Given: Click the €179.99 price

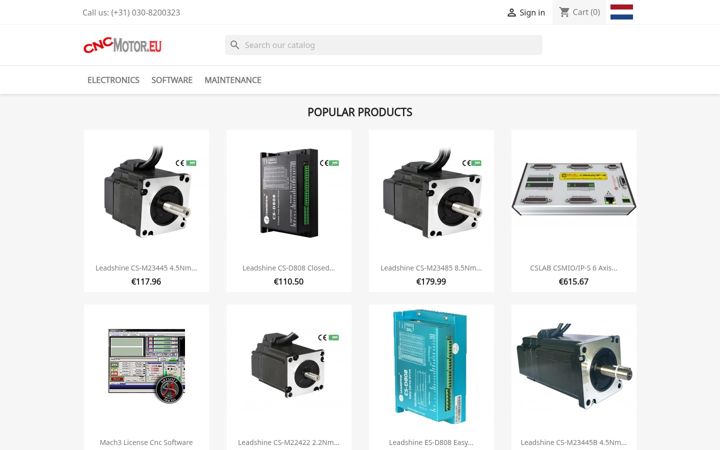Looking at the screenshot, I should pyautogui.click(x=431, y=281).
